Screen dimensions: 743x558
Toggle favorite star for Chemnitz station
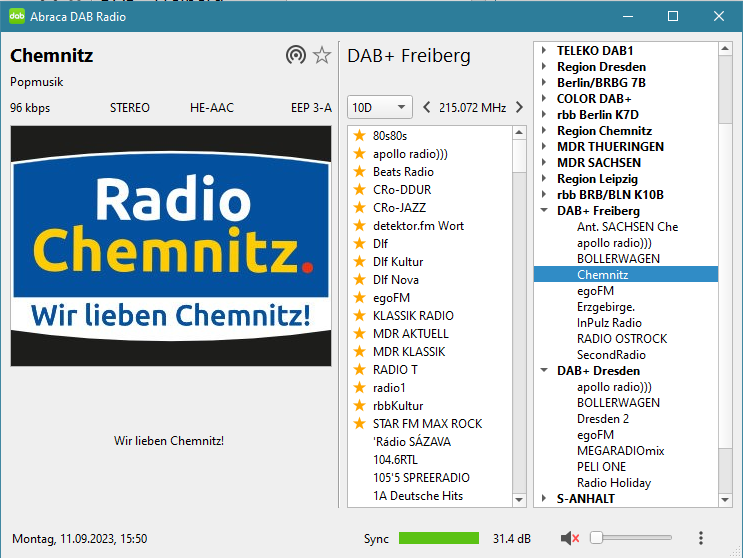tap(322, 55)
